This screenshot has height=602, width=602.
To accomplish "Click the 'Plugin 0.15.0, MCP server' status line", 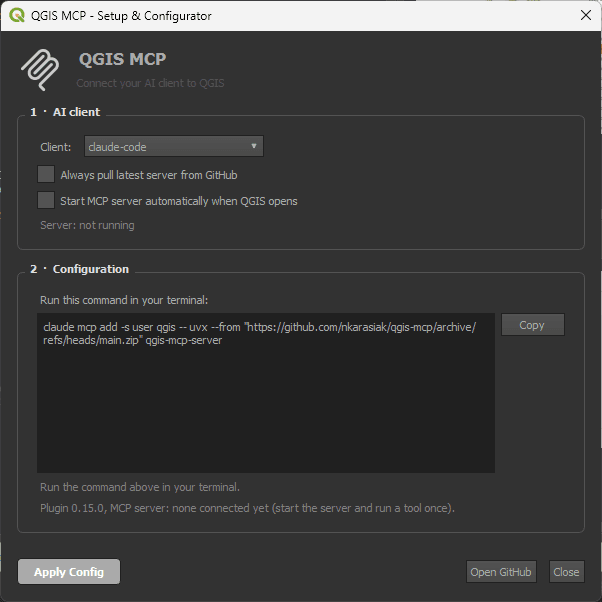I will (x=247, y=508).
